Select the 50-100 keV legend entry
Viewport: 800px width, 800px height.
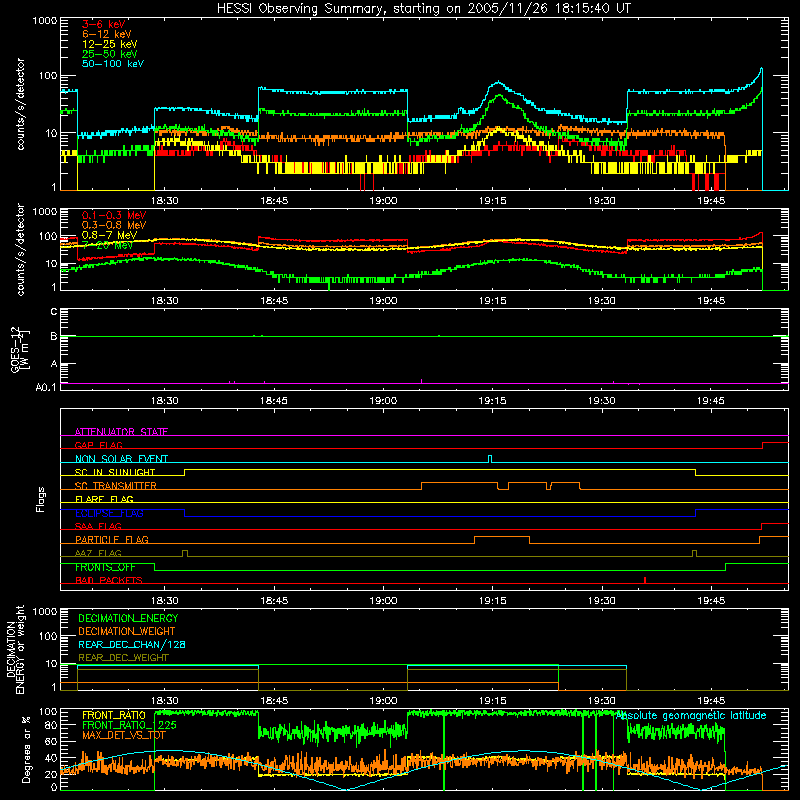(x=113, y=64)
